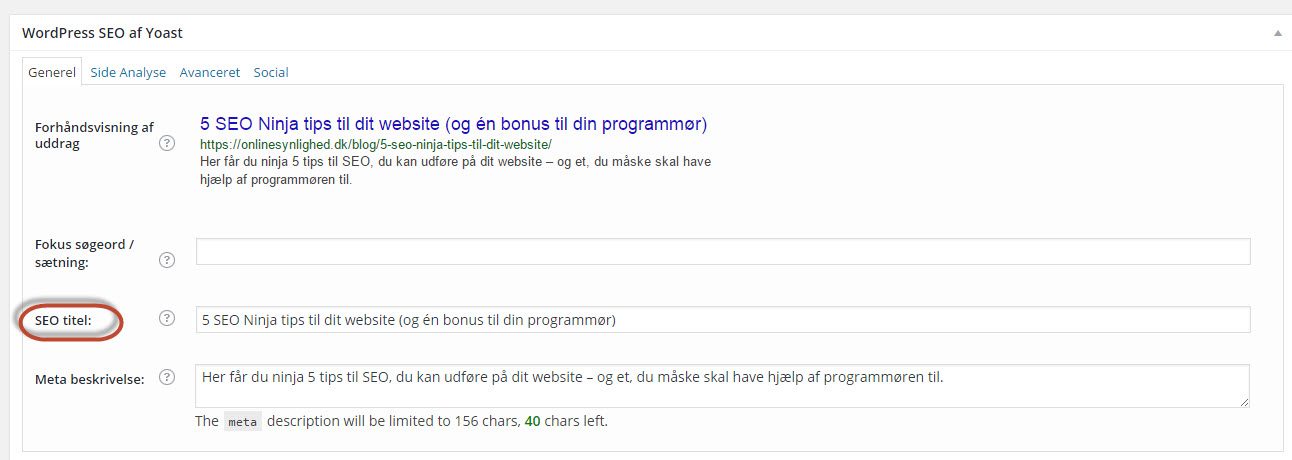This screenshot has width=1292, height=460.
Task: Open help icon for Forhåndsvisning af uddrag
Action: coord(167,143)
